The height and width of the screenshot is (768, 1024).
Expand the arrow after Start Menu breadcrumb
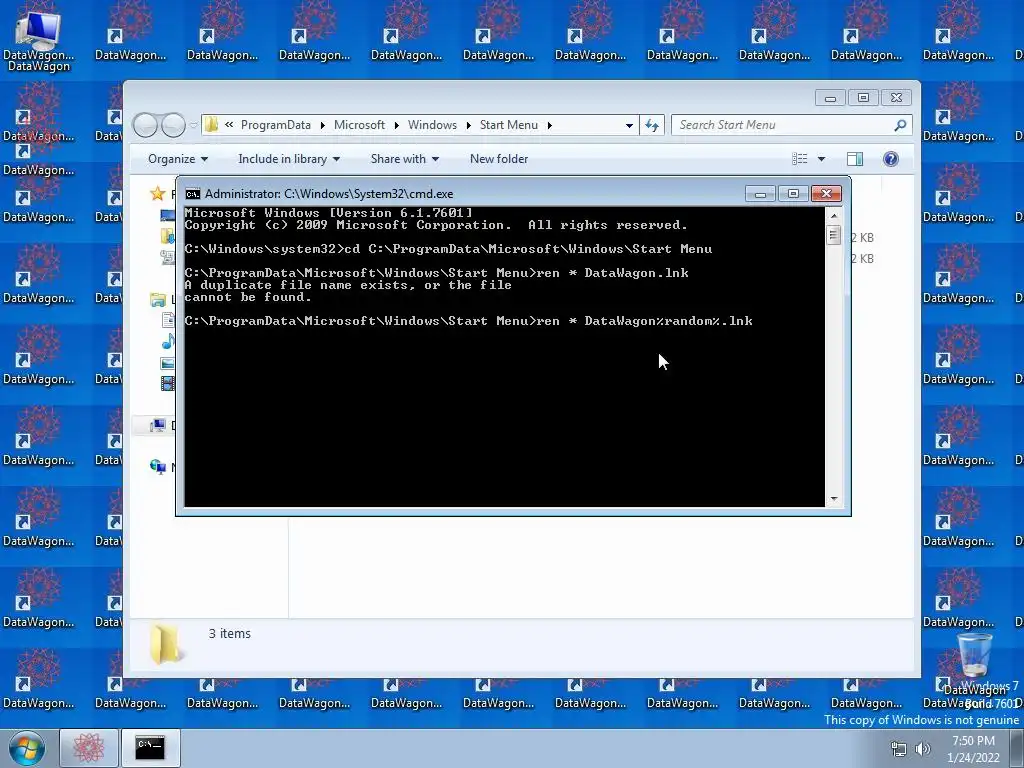point(550,125)
